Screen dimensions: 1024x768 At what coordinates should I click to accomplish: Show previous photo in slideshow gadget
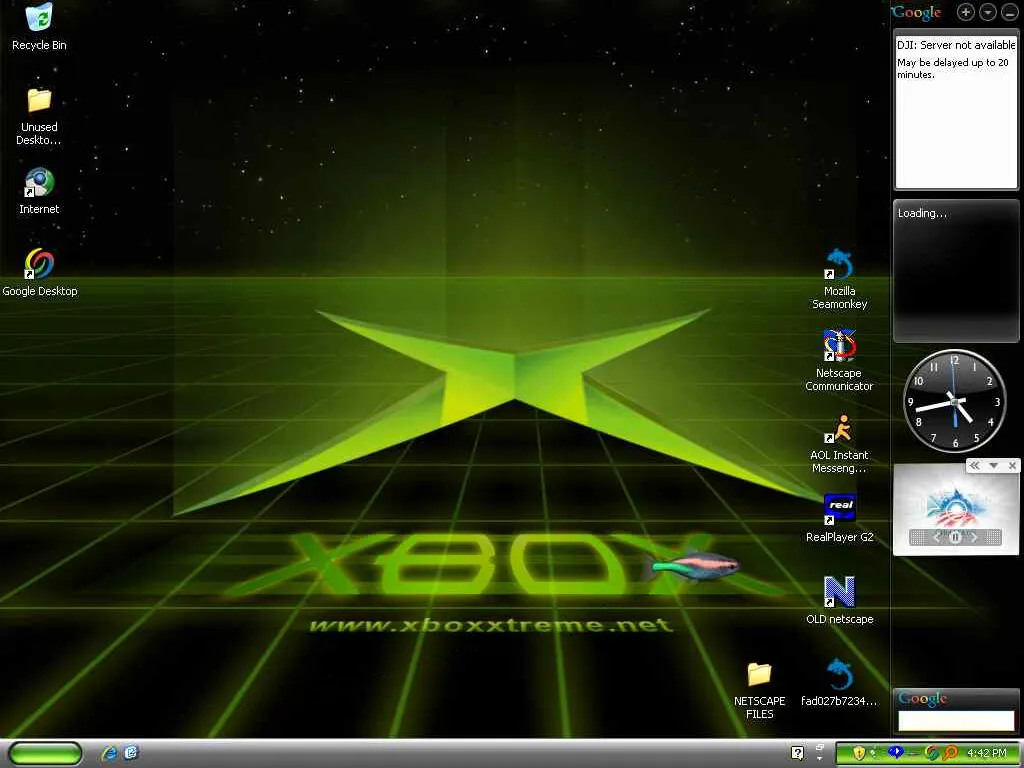coord(936,537)
